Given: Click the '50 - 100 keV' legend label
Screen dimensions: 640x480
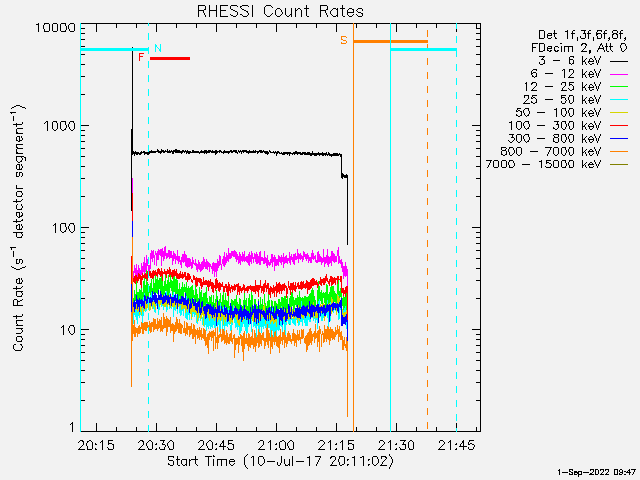Looking at the screenshot, I should point(559,113).
